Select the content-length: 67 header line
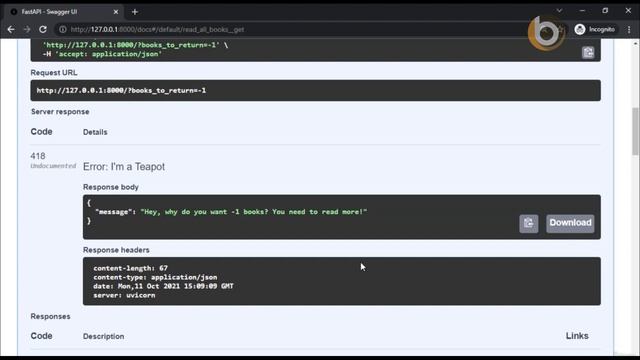Screen dimensions: 640x360 coord(130,268)
